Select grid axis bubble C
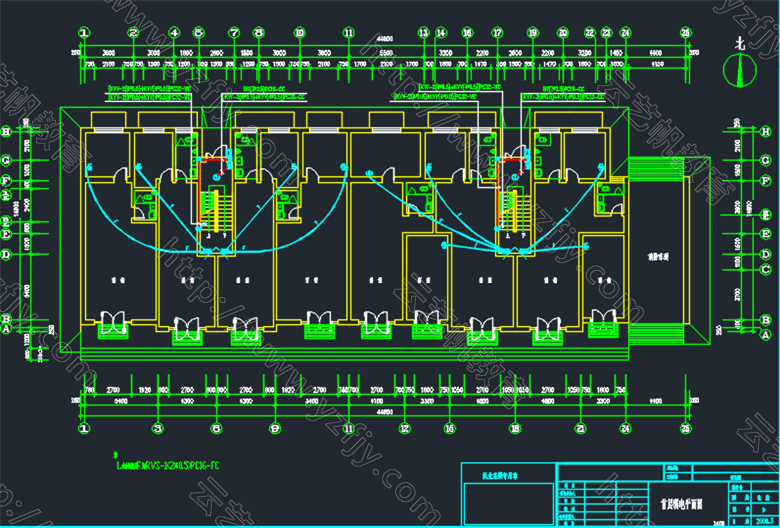The height and width of the screenshot is (528, 780). tap(766, 269)
